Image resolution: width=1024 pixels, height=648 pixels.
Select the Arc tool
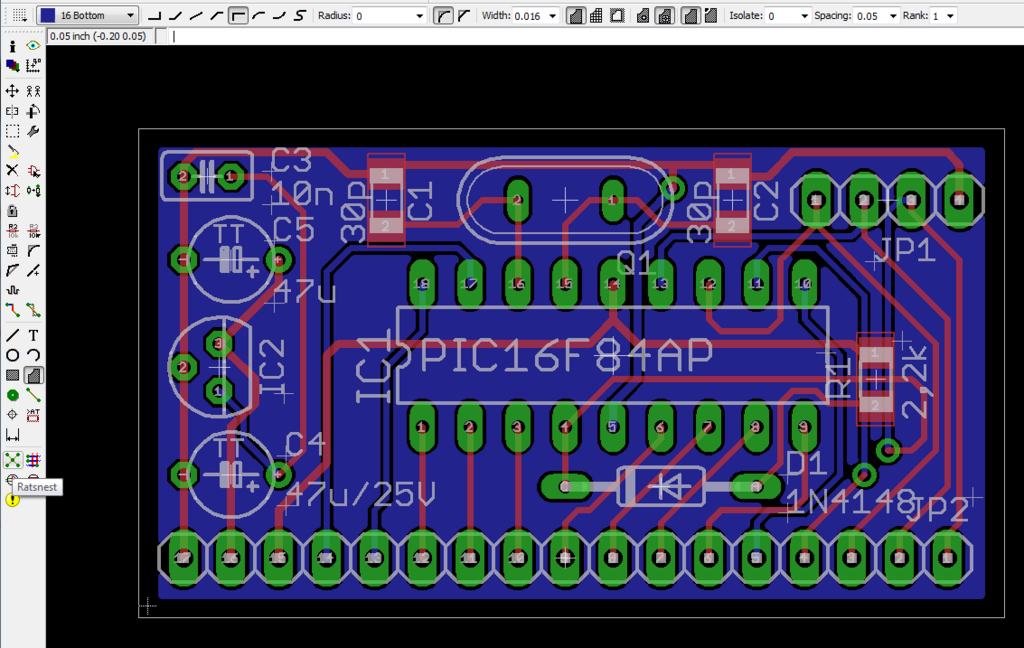(x=33, y=355)
